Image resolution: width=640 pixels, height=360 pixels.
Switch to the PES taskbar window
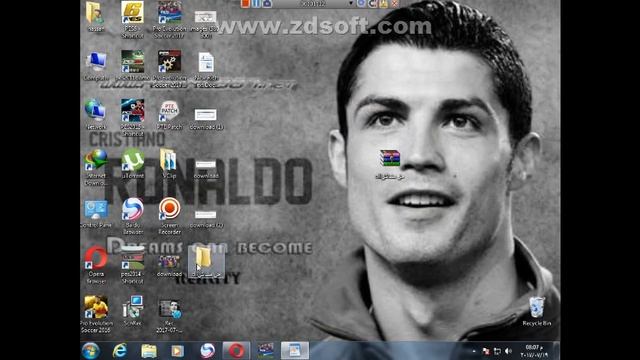pos(266,351)
